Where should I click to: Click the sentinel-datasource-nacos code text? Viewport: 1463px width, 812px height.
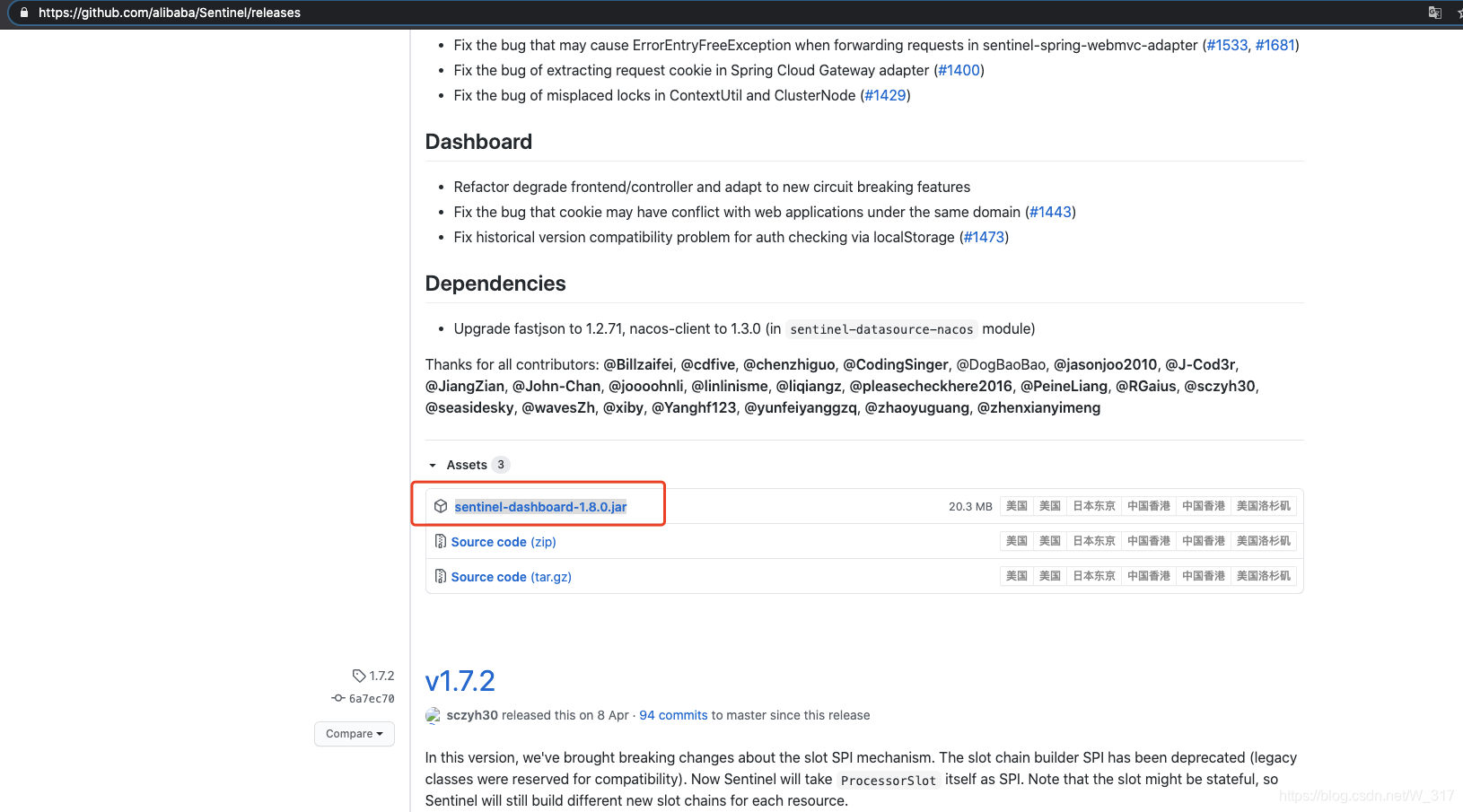881,329
